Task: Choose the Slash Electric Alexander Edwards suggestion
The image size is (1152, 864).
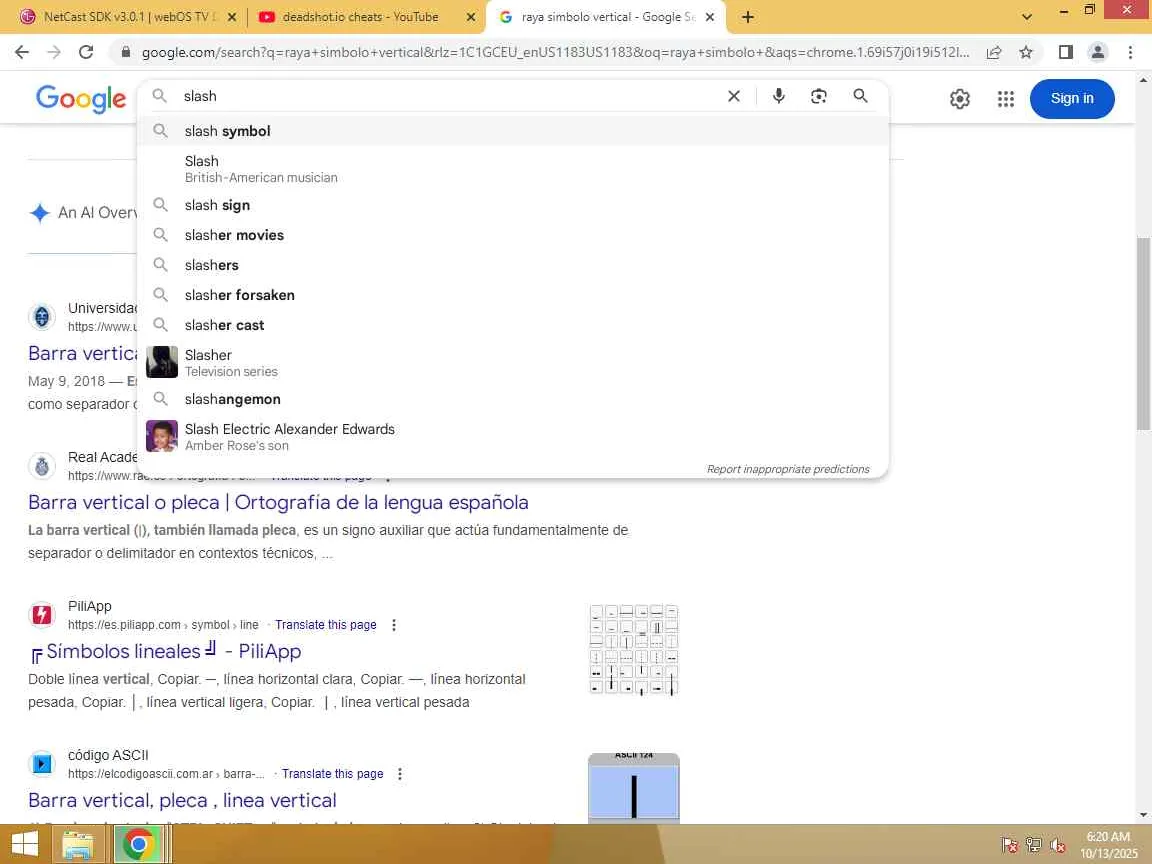Action: [513, 436]
